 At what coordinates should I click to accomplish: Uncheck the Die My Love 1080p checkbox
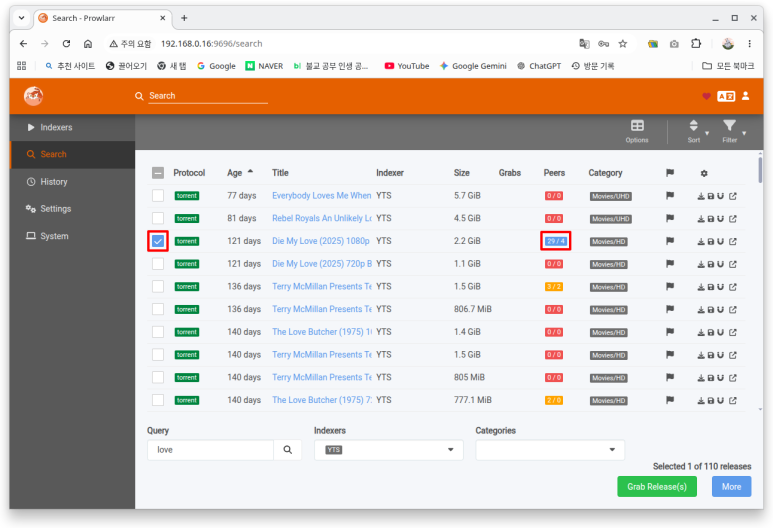[x=158, y=241]
